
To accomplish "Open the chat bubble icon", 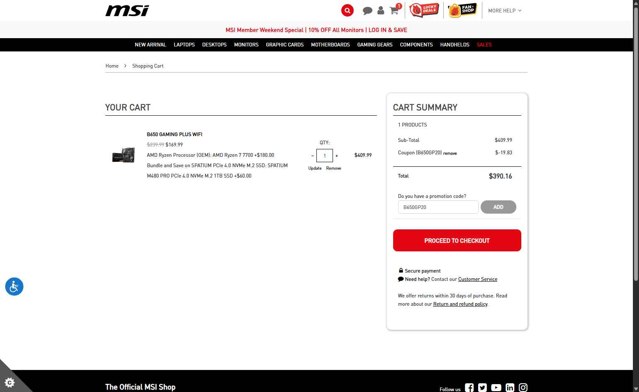I will point(367,11).
